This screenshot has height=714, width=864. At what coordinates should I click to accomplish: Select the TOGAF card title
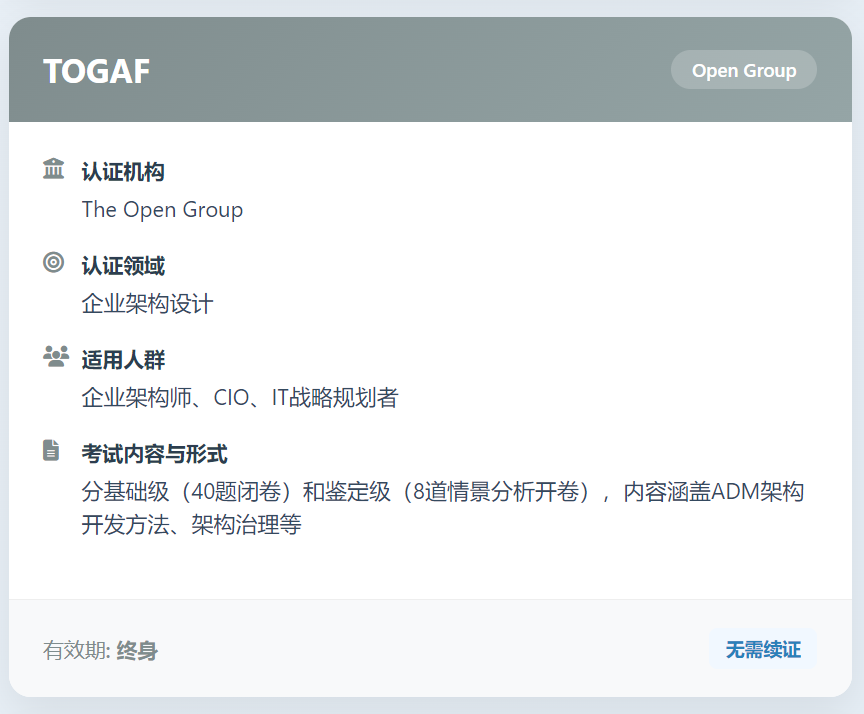click(97, 71)
